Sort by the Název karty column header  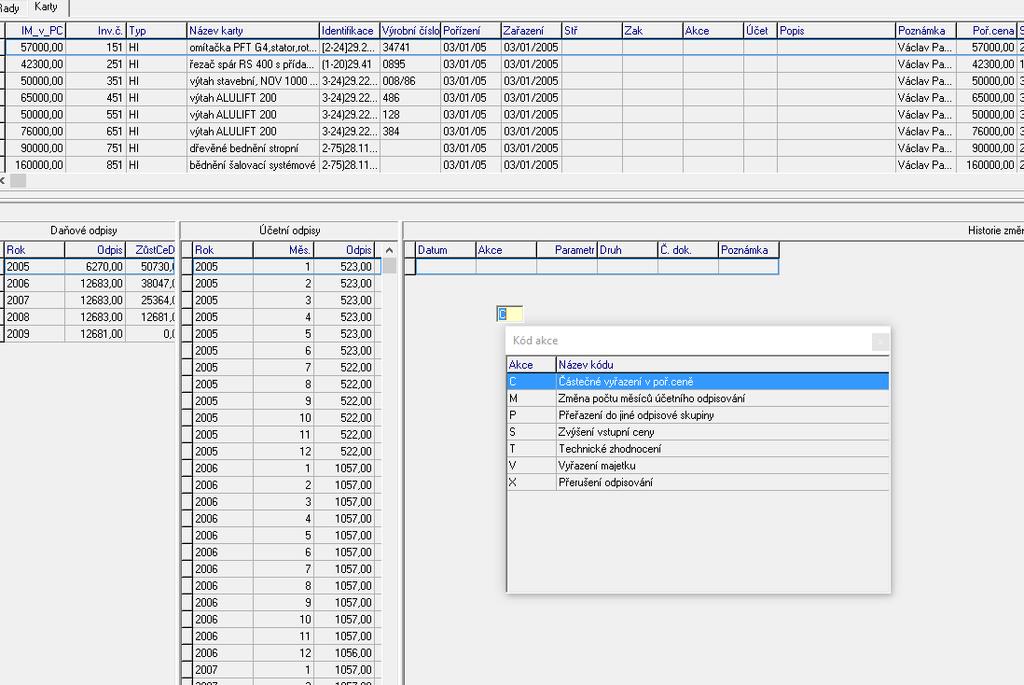pos(253,31)
